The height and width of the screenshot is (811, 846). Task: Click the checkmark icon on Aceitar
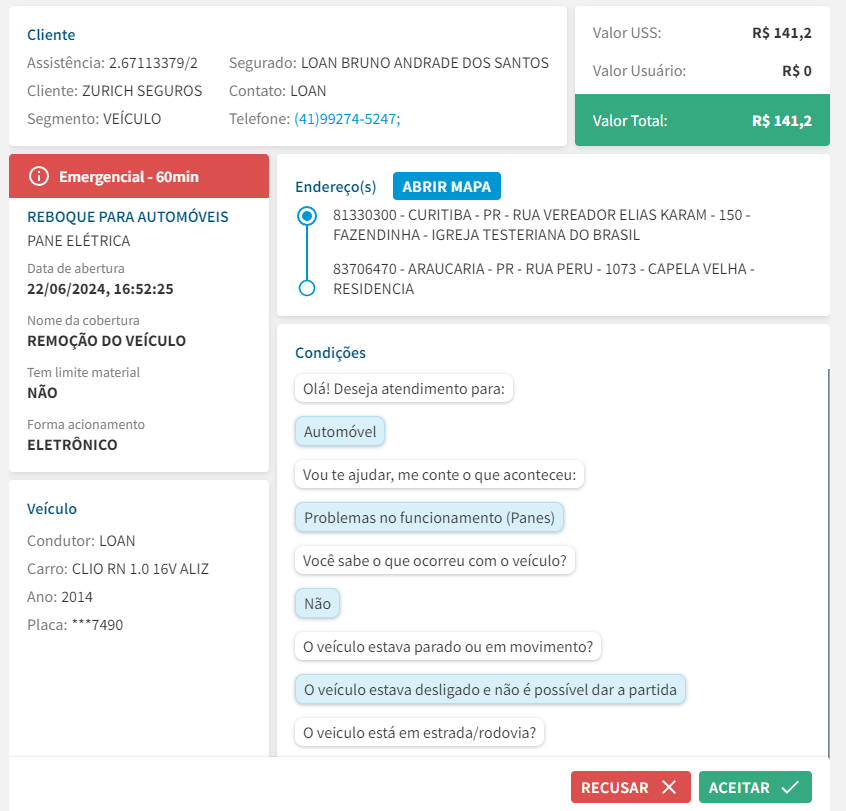coord(790,787)
